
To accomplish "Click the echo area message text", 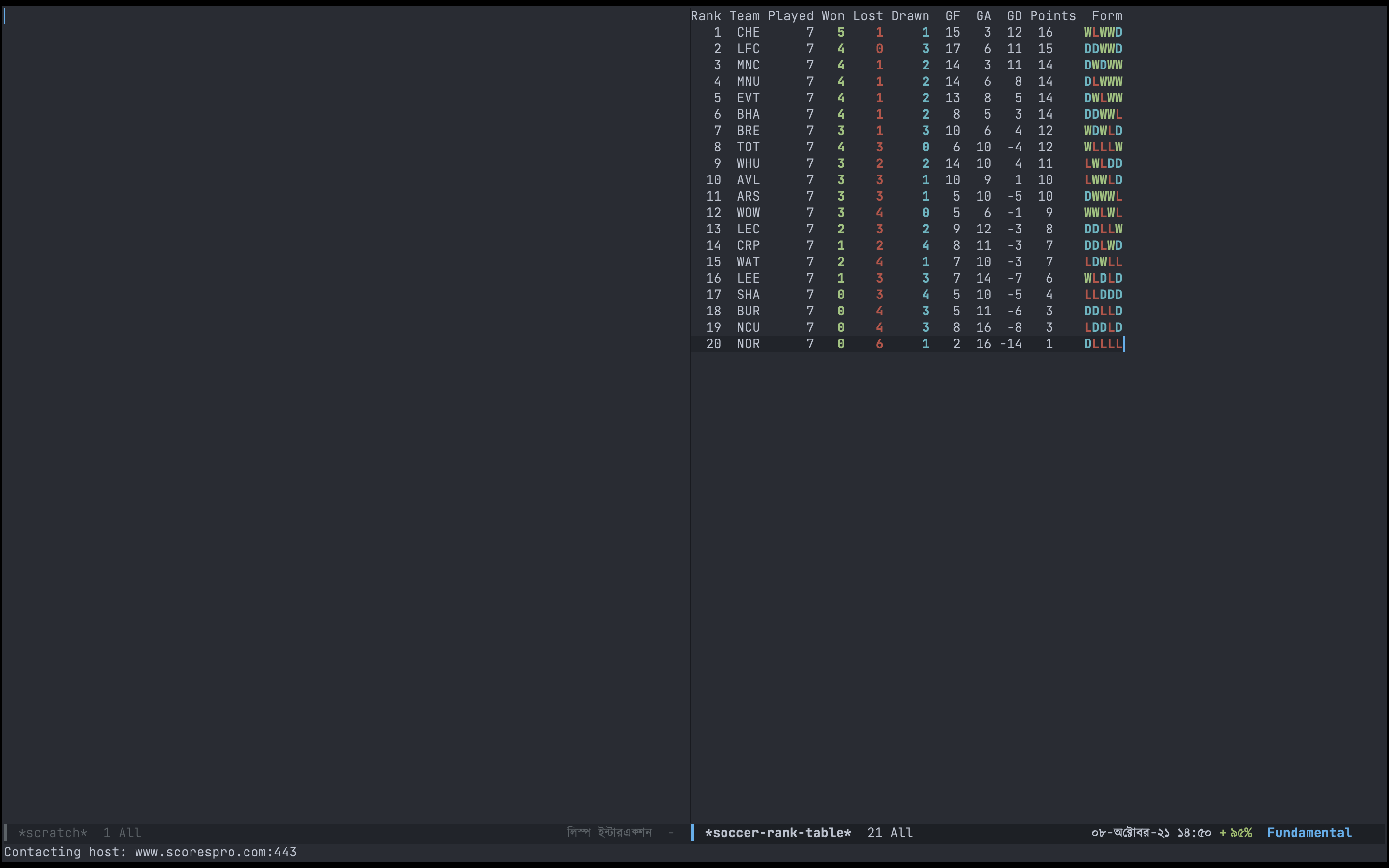I will tap(150, 852).
